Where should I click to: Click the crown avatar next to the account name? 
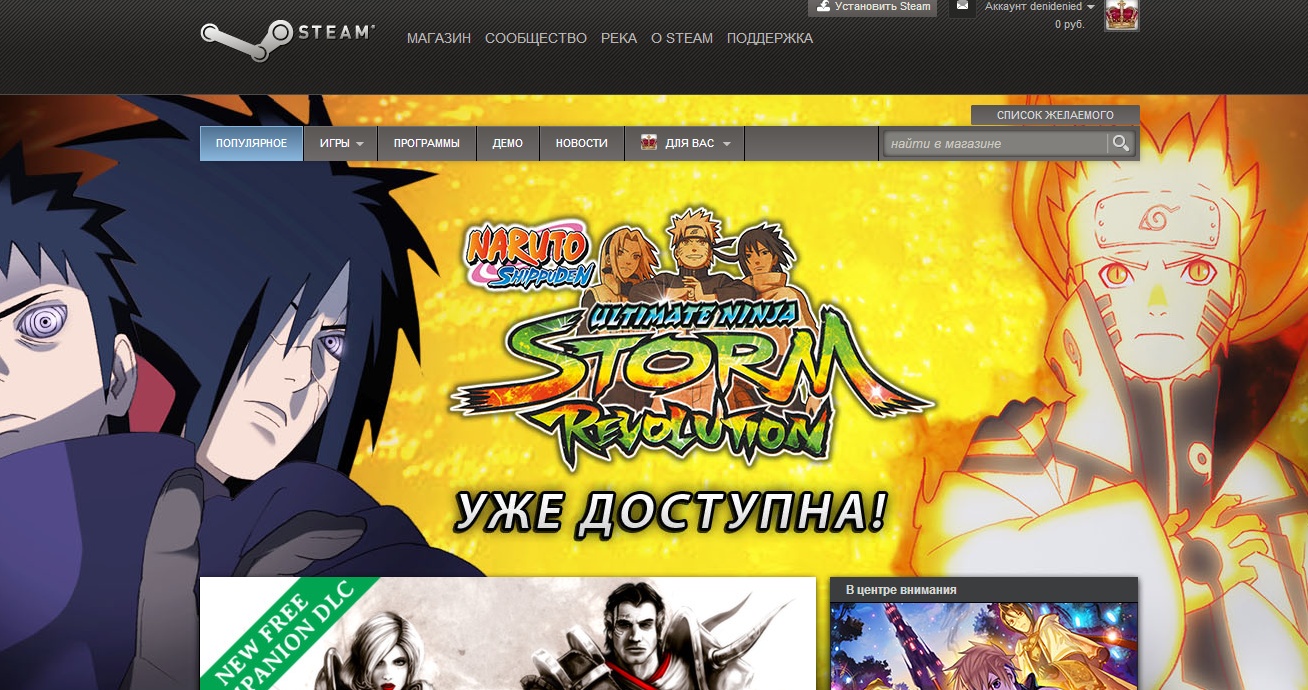tap(1122, 15)
